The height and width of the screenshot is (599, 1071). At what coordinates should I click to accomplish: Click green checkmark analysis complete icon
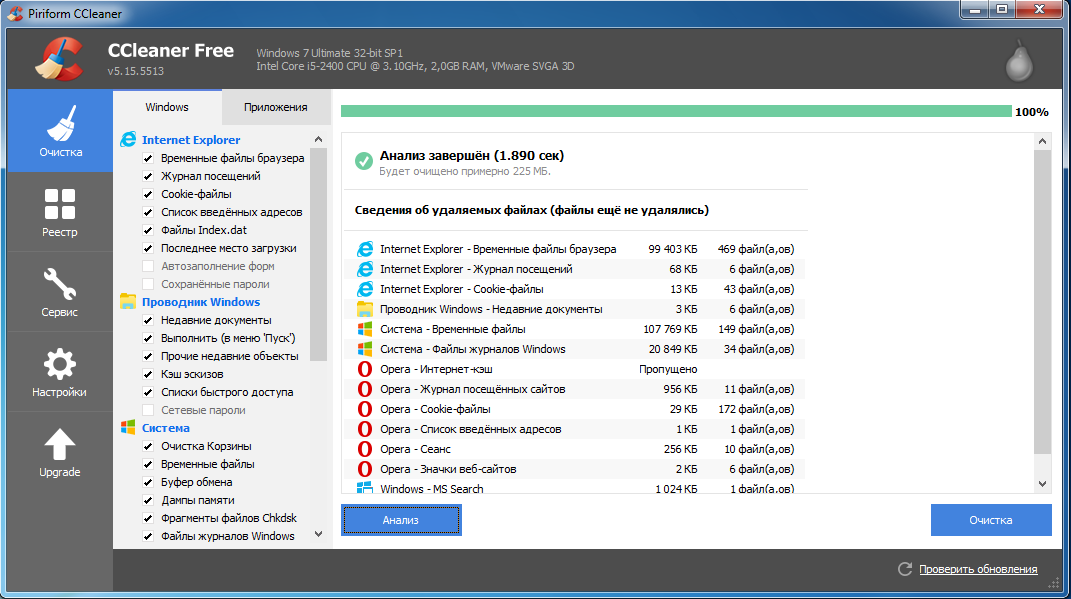point(363,161)
